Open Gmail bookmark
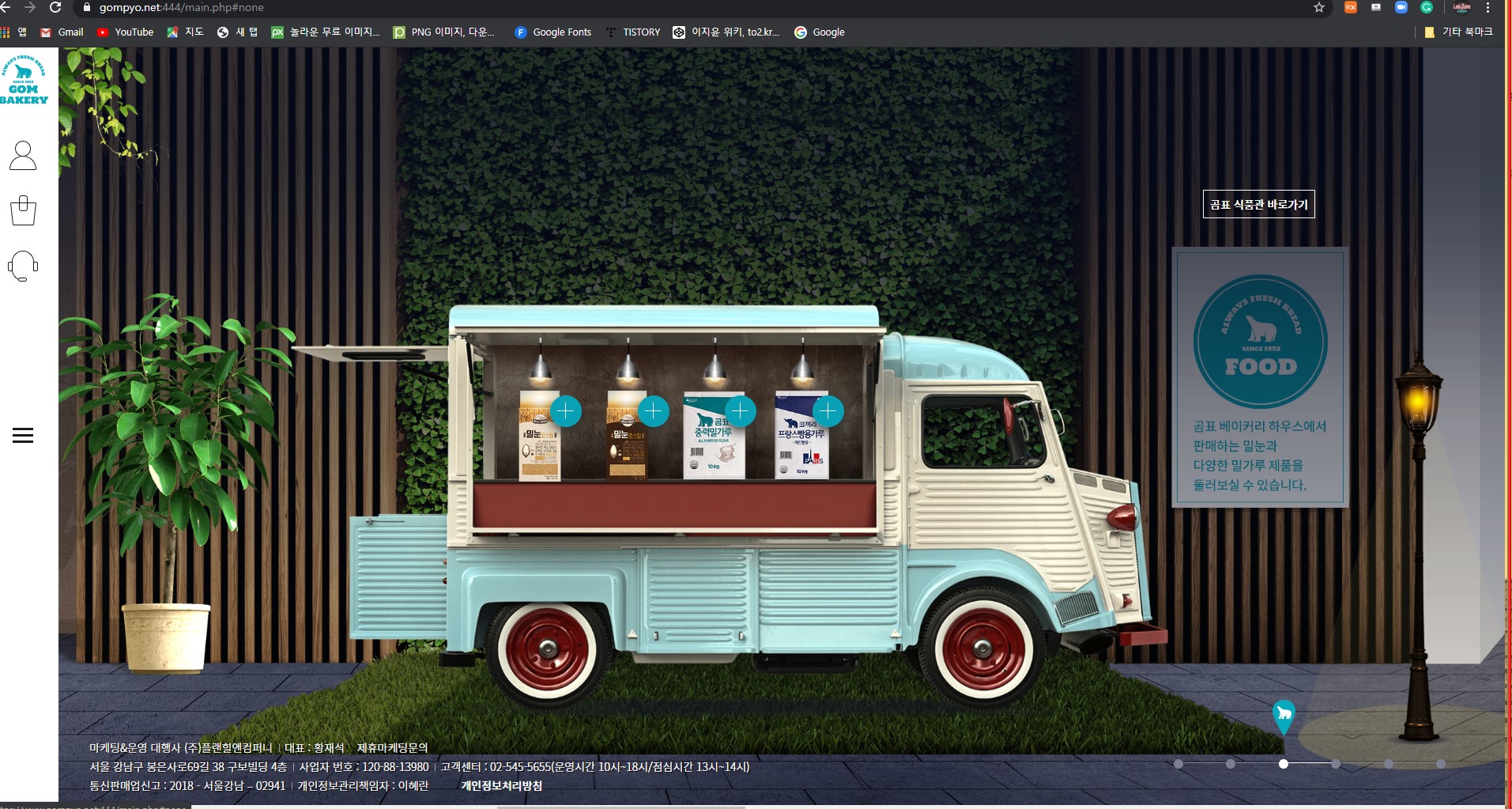Viewport: 1512px width, 809px height. pos(62,32)
